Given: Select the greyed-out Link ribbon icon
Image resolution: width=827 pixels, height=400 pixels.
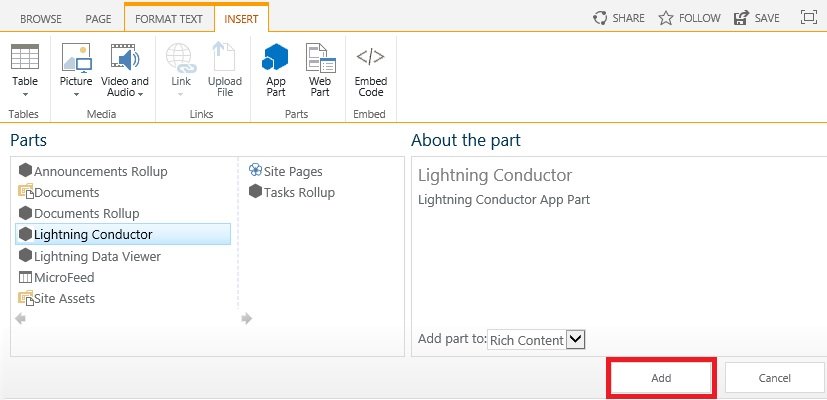Looking at the screenshot, I should coord(181,58).
